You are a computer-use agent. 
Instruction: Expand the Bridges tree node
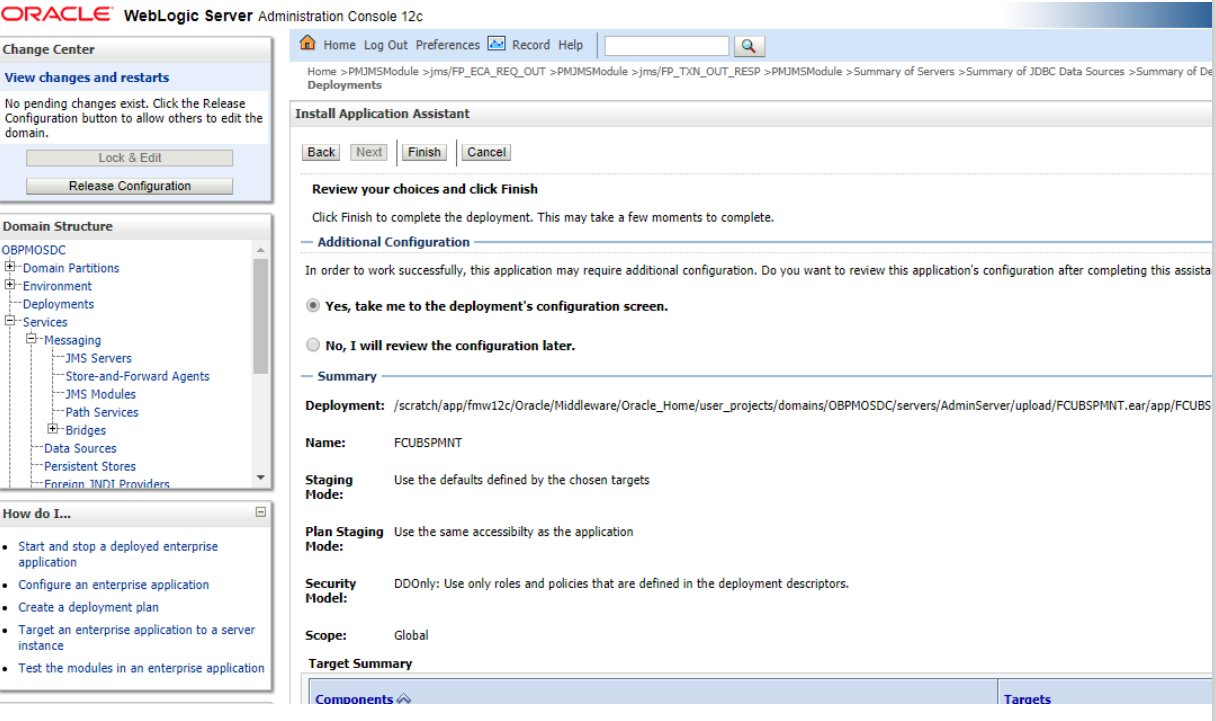(x=54, y=429)
